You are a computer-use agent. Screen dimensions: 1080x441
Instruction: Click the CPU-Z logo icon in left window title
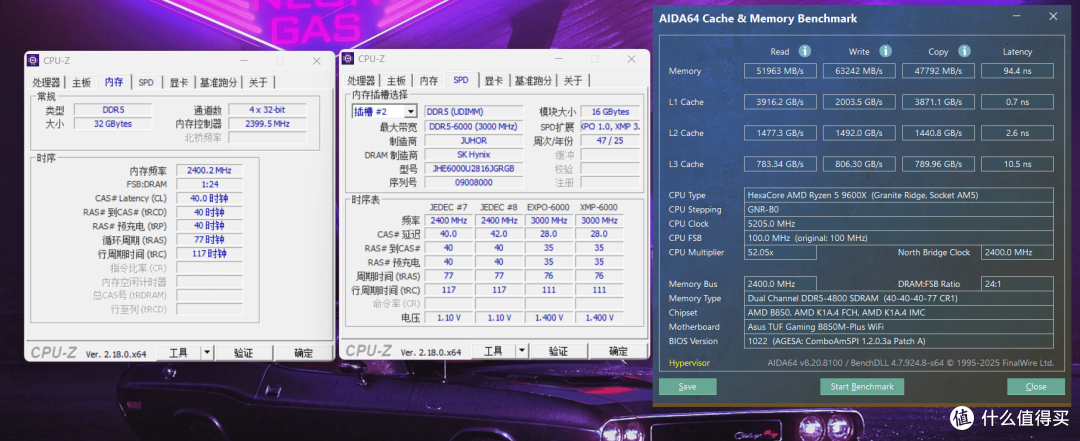pos(33,60)
